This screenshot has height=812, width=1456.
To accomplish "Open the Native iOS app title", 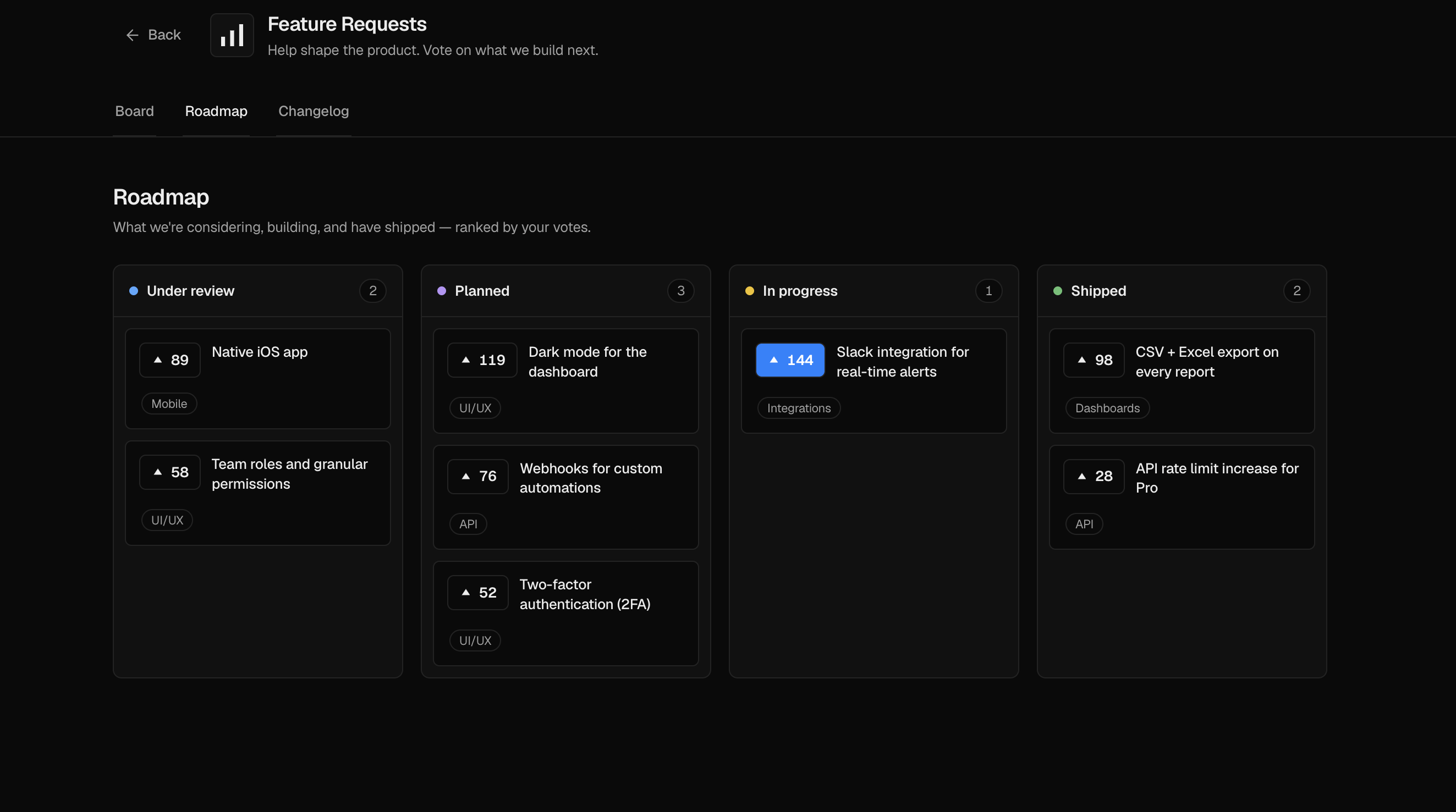I will tap(260, 352).
